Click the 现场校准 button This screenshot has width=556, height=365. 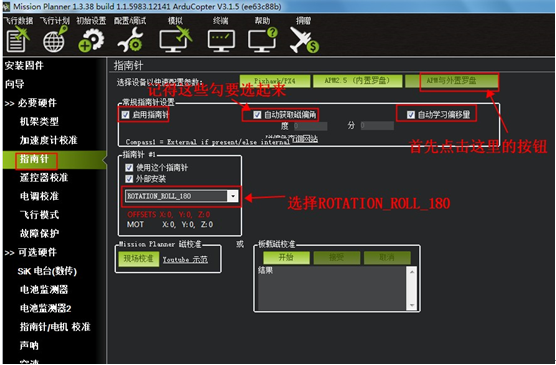point(138,259)
